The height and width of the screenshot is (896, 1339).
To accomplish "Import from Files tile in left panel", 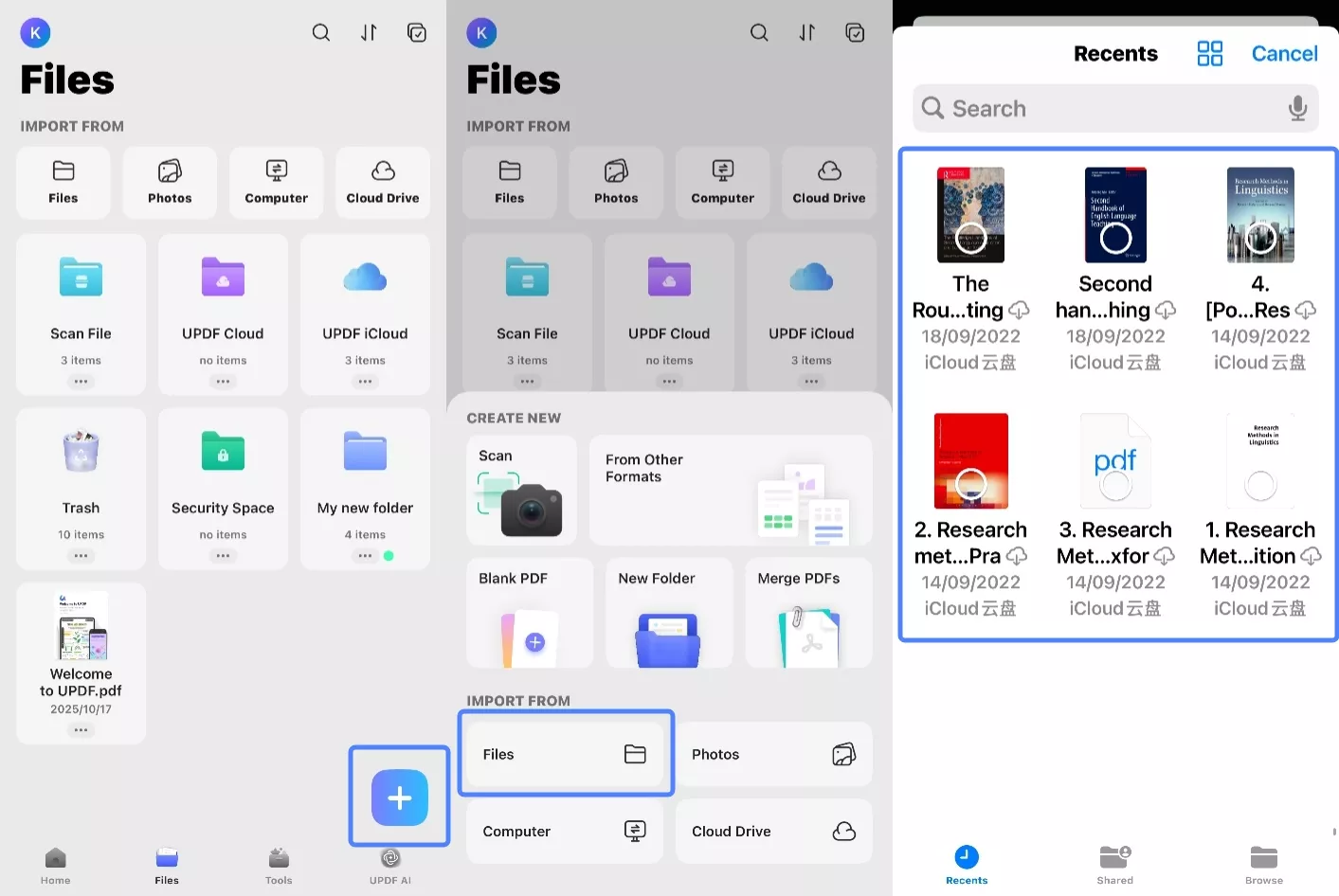I will (63, 183).
